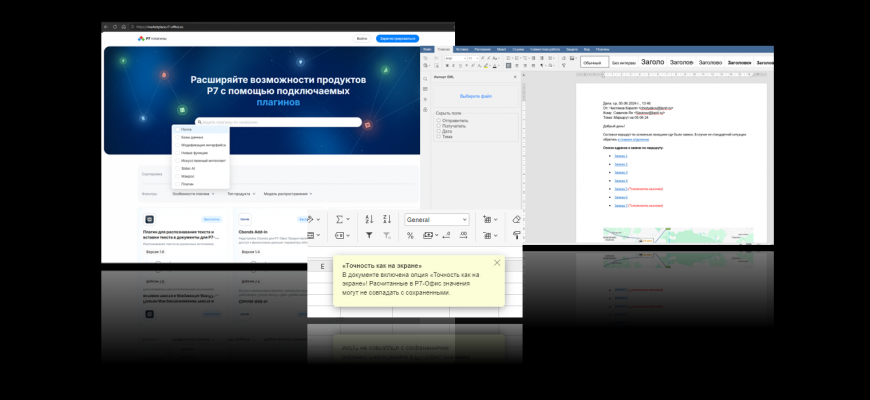The height and width of the screenshot is (400, 870).
Task: Toggle nonprinting characters in document editor
Action: [x=541, y=65]
